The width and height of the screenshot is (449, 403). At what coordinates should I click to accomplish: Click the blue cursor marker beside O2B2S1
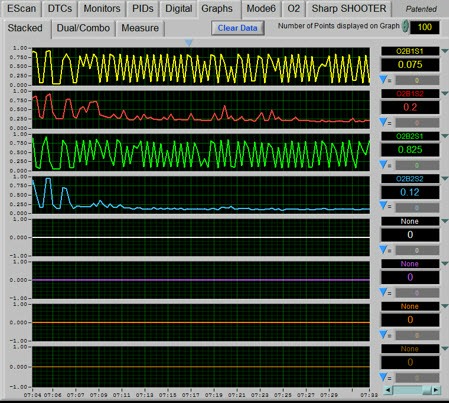tap(383, 164)
